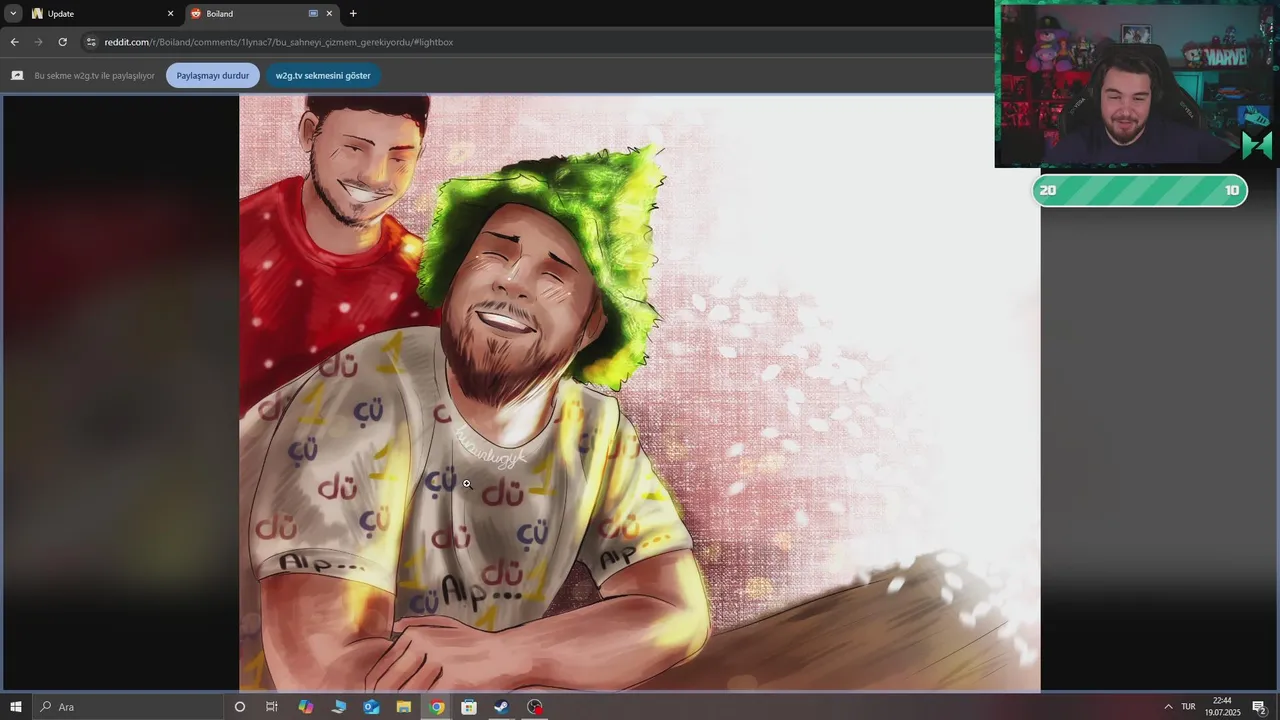This screenshot has height=720, width=1280.
Task: Switch to the Update tab
Action: click(103, 14)
